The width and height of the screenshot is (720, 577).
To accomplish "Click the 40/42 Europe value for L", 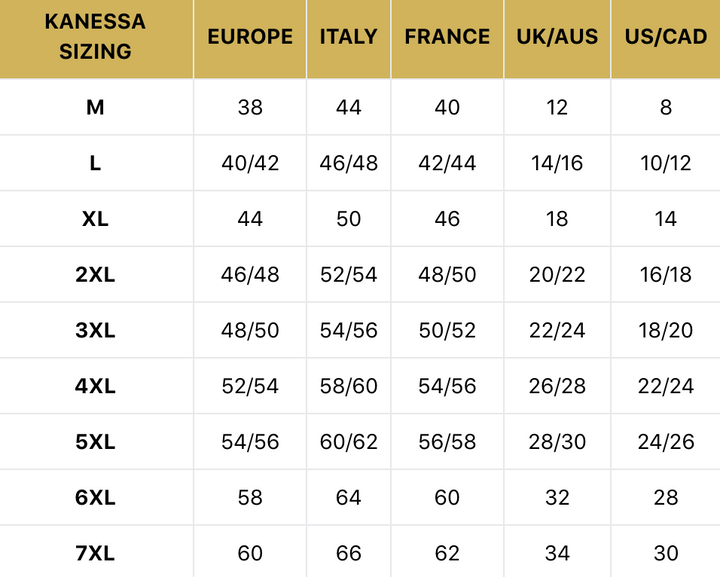I will pyautogui.click(x=250, y=163).
